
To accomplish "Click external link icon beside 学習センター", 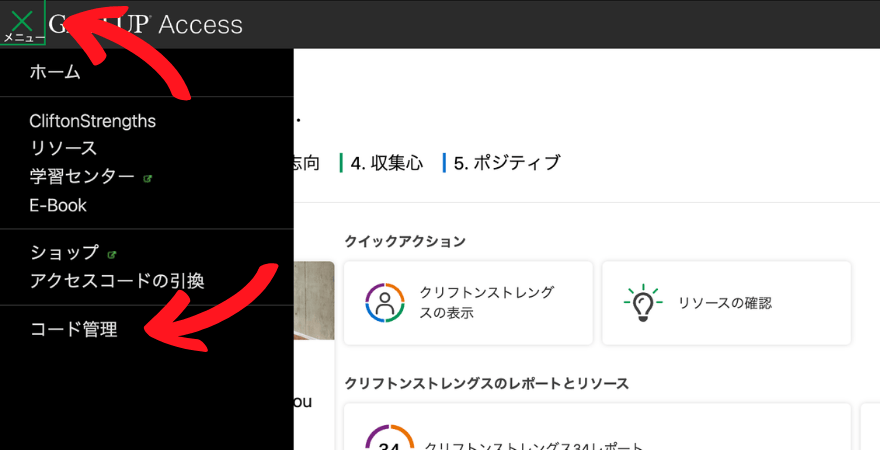I will pyautogui.click(x=148, y=179).
